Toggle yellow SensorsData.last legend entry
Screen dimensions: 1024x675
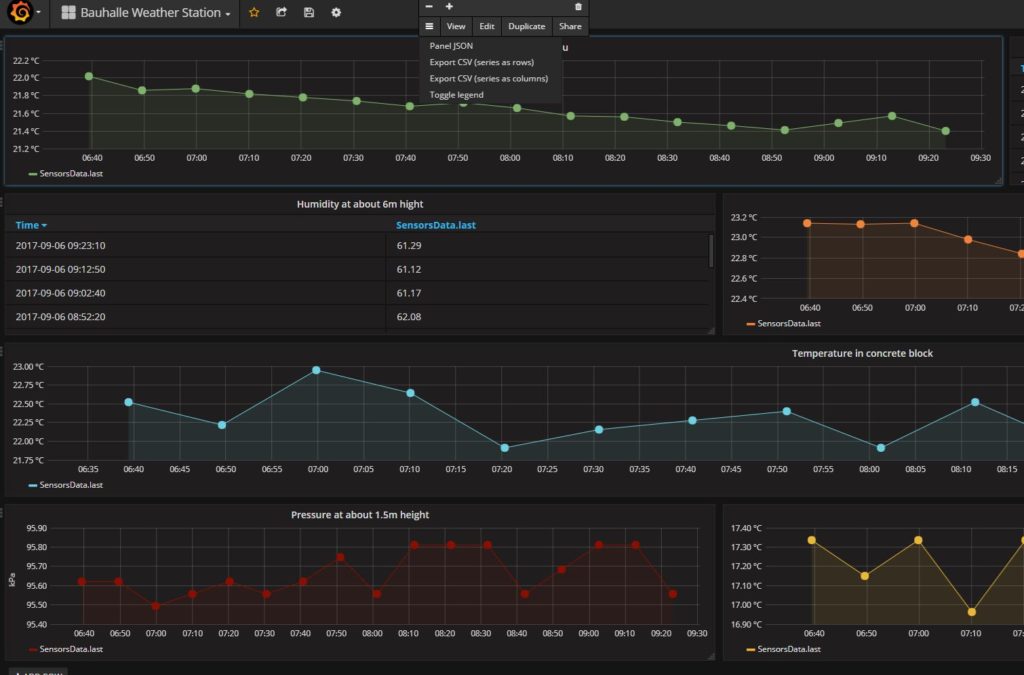(x=788, y=649)
